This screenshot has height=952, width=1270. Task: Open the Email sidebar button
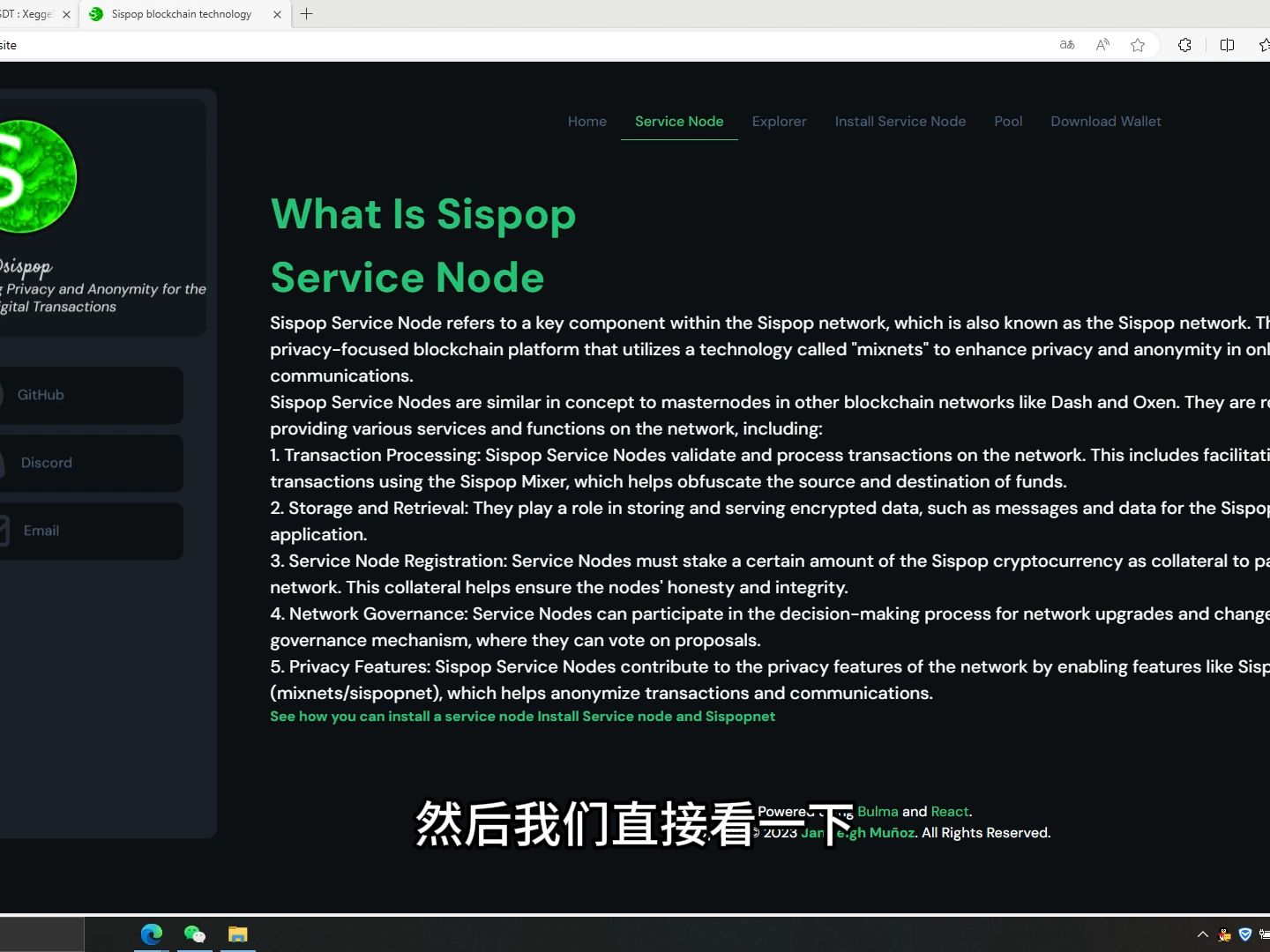[91, 531]
